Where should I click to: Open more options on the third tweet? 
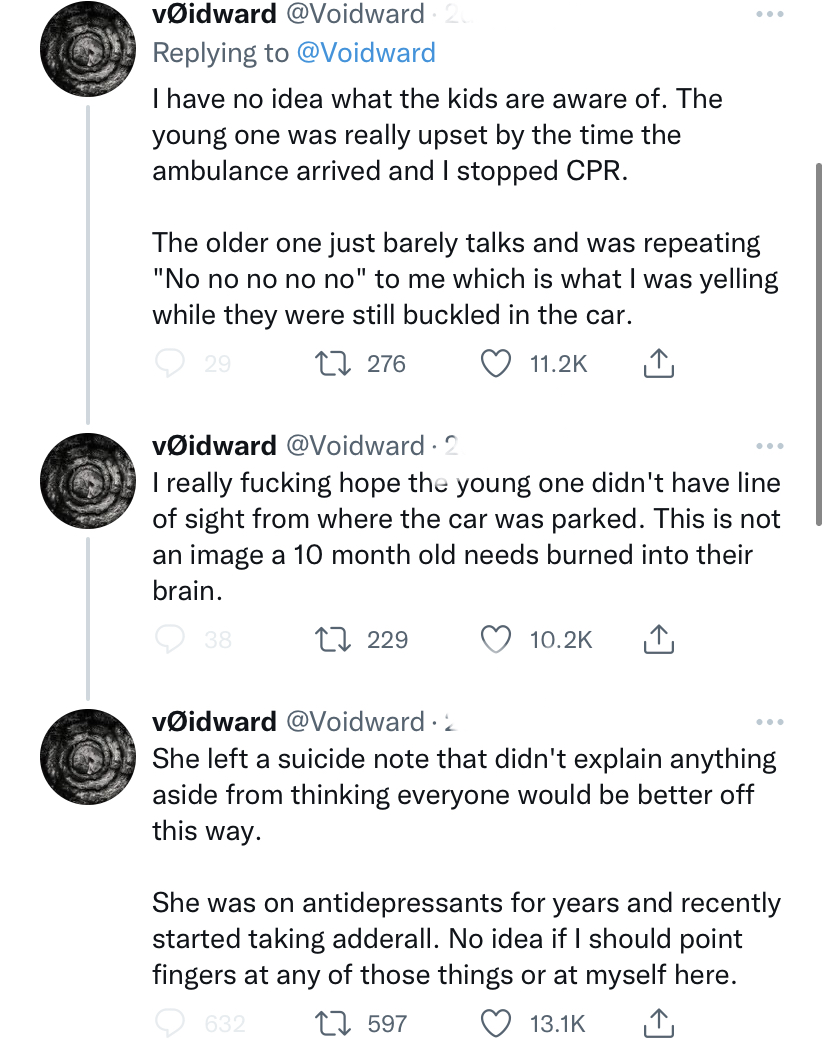(x=770, y=721)
